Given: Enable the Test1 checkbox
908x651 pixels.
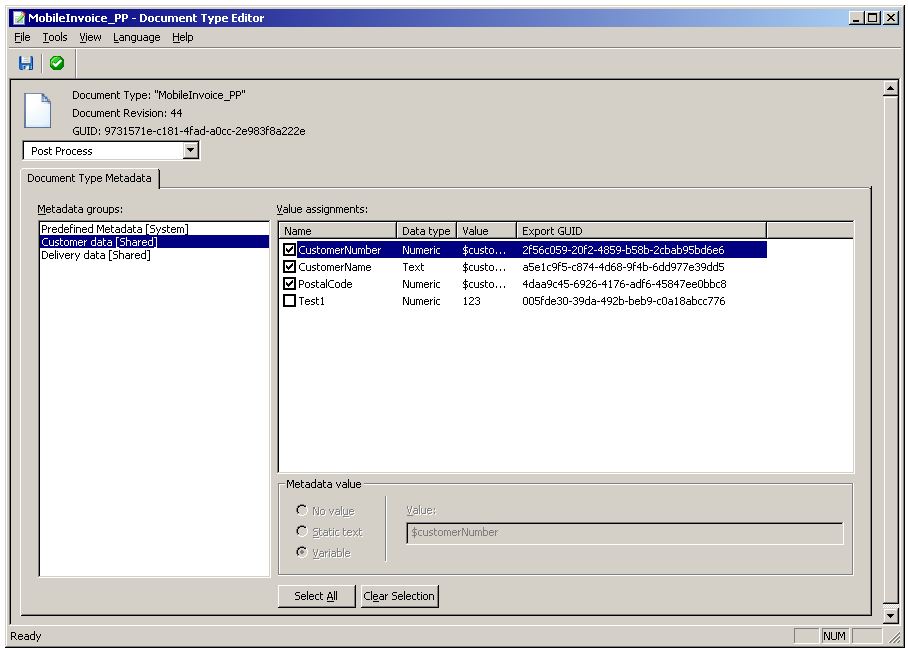Looking at the screenshot, I should point(290,301).
